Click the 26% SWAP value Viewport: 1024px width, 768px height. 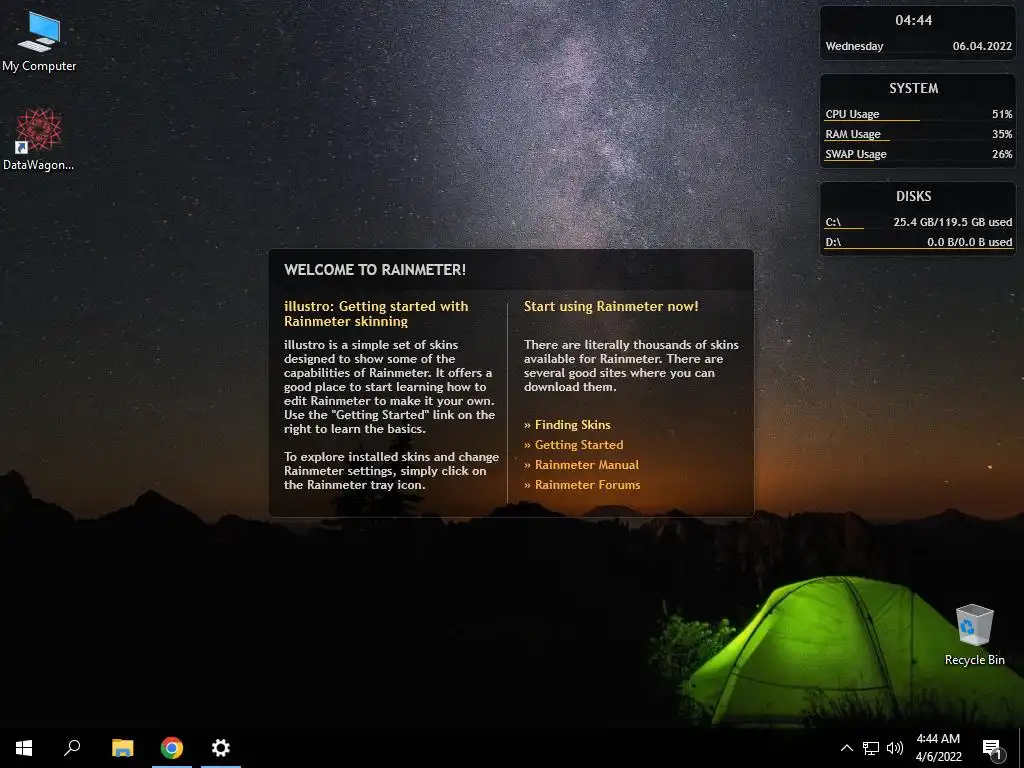pyautogui.click(x=1002, y=154)
